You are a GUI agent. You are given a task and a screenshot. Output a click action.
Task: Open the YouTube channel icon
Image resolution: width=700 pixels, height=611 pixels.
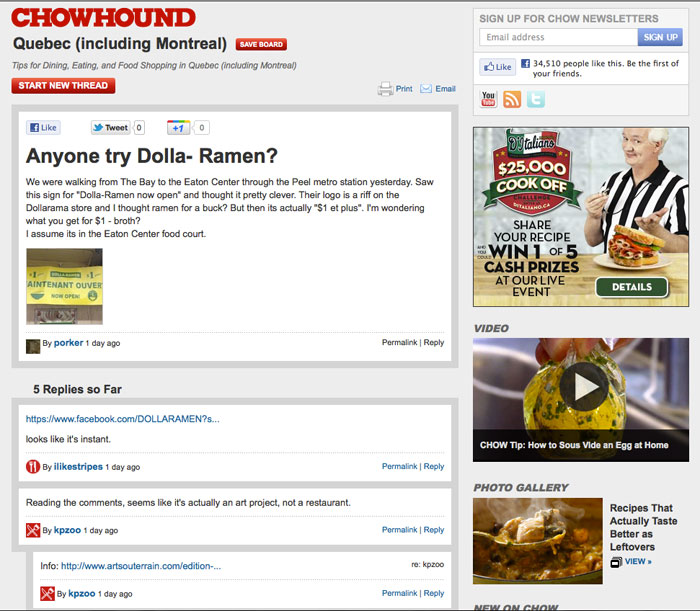coord(488,99)
